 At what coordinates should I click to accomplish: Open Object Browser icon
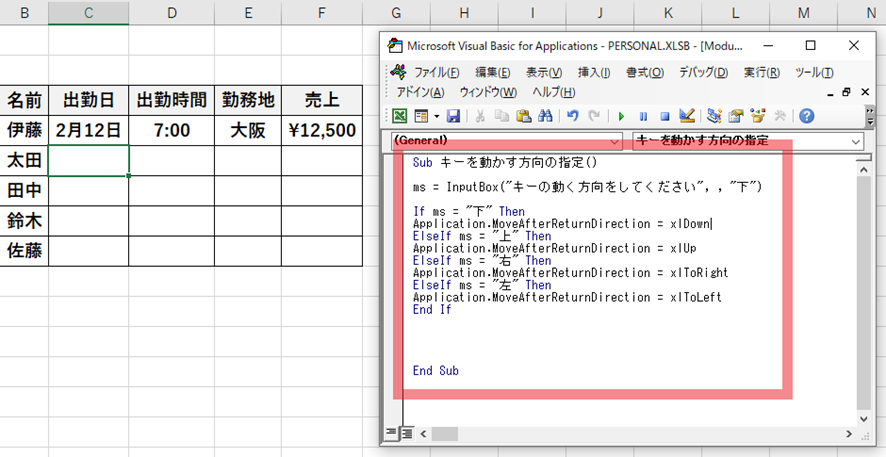point(758,116)
